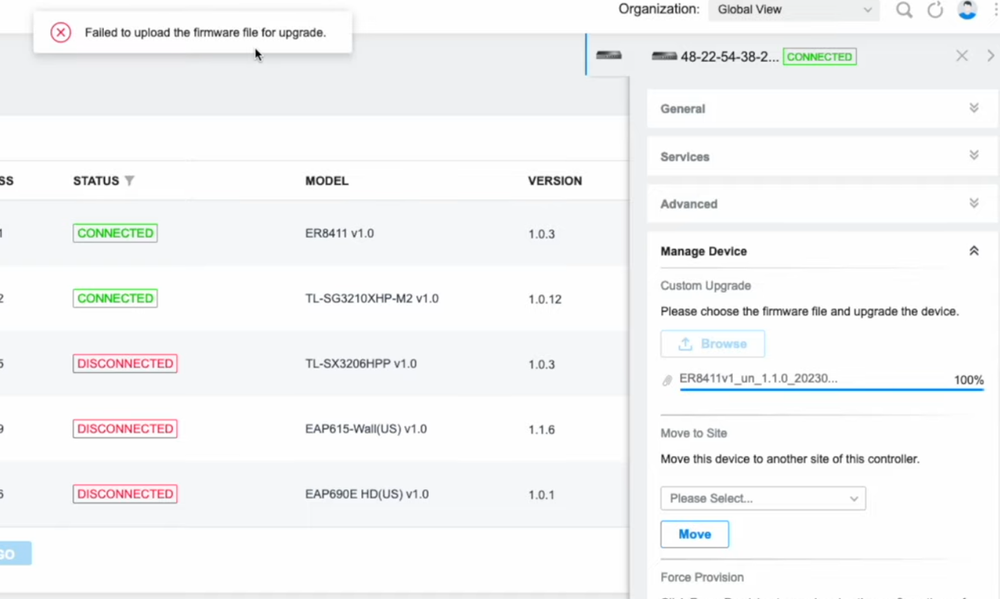Click the Move to Site label
The image size is (1000, 599).
click(x=693, y=433)
